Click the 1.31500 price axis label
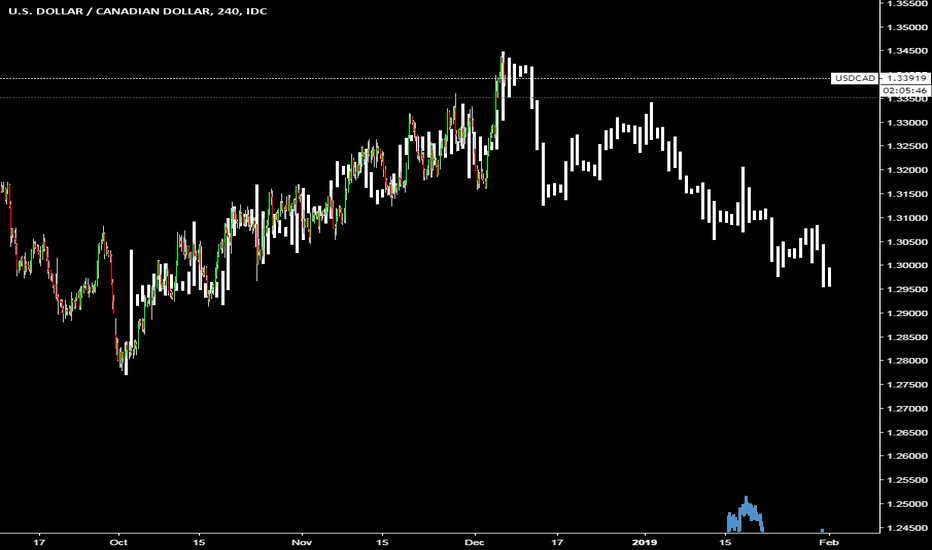Screen dimensions: 932x550 click(x=907, y=194)
